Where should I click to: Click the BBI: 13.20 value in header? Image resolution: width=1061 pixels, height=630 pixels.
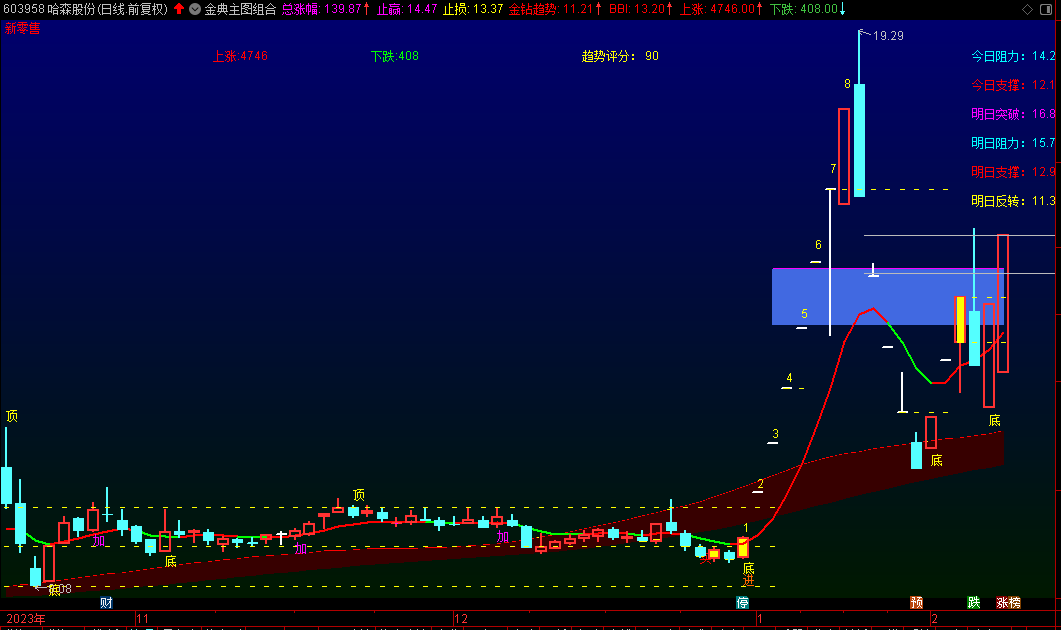click(x=640, y=9)
